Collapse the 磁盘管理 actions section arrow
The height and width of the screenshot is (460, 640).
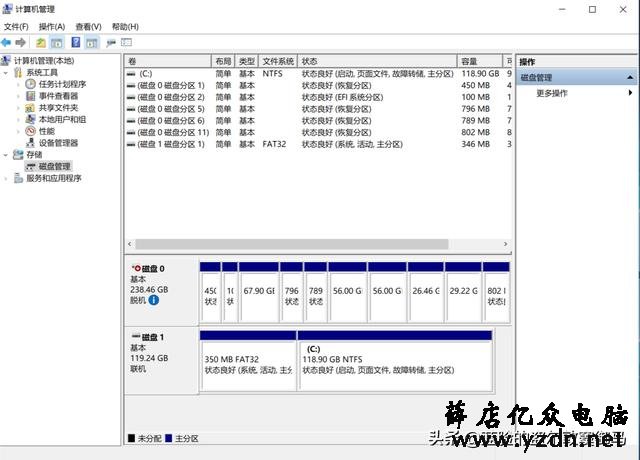coord(630,77)
